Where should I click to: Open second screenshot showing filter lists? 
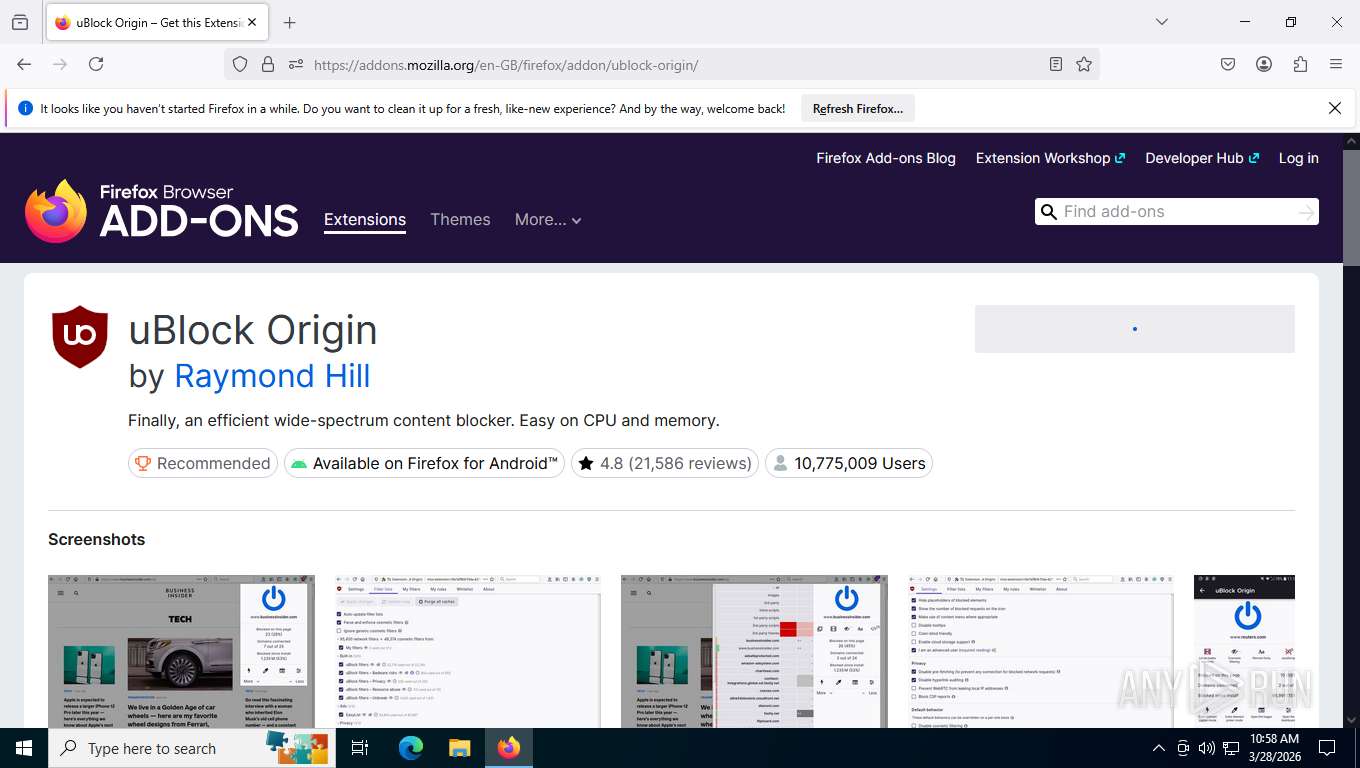point(468,651)
